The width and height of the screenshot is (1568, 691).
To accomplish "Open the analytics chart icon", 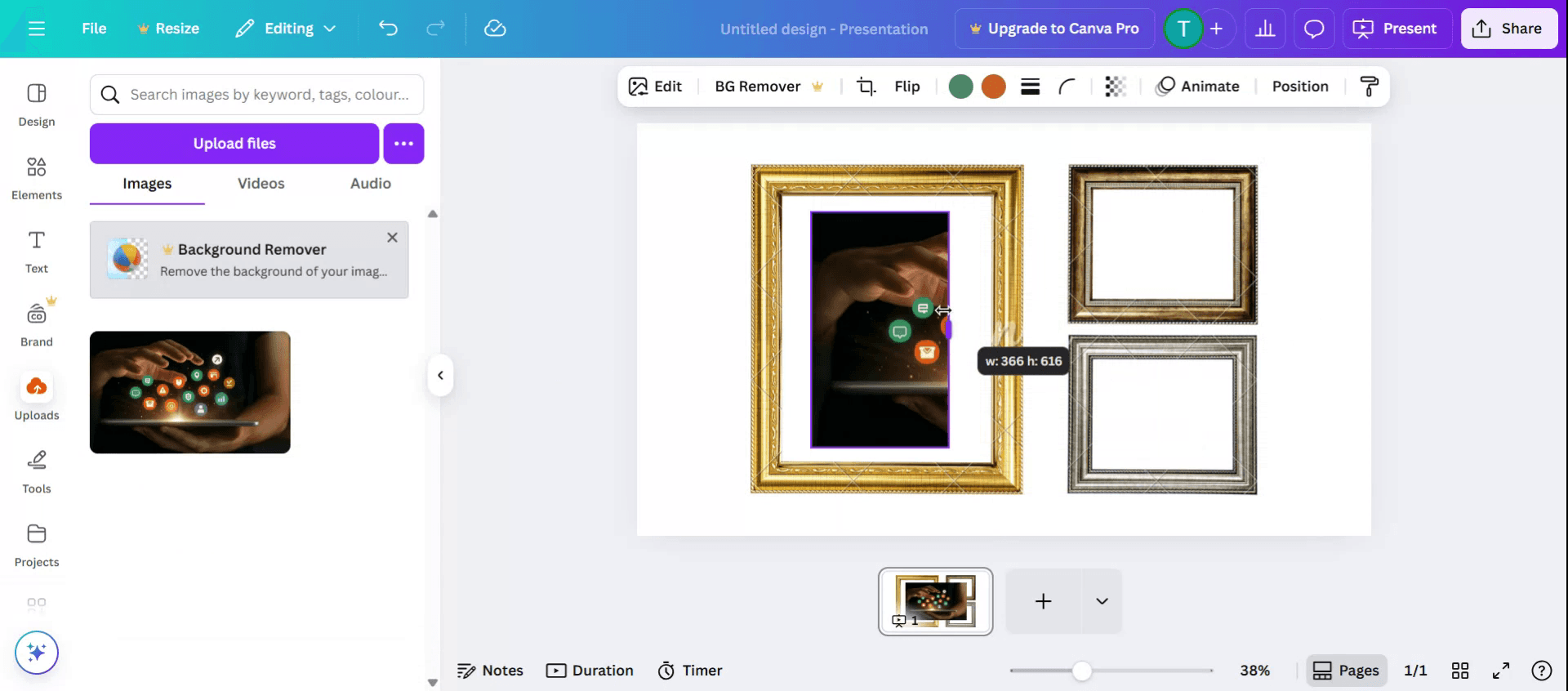I will click(1265, 29).
